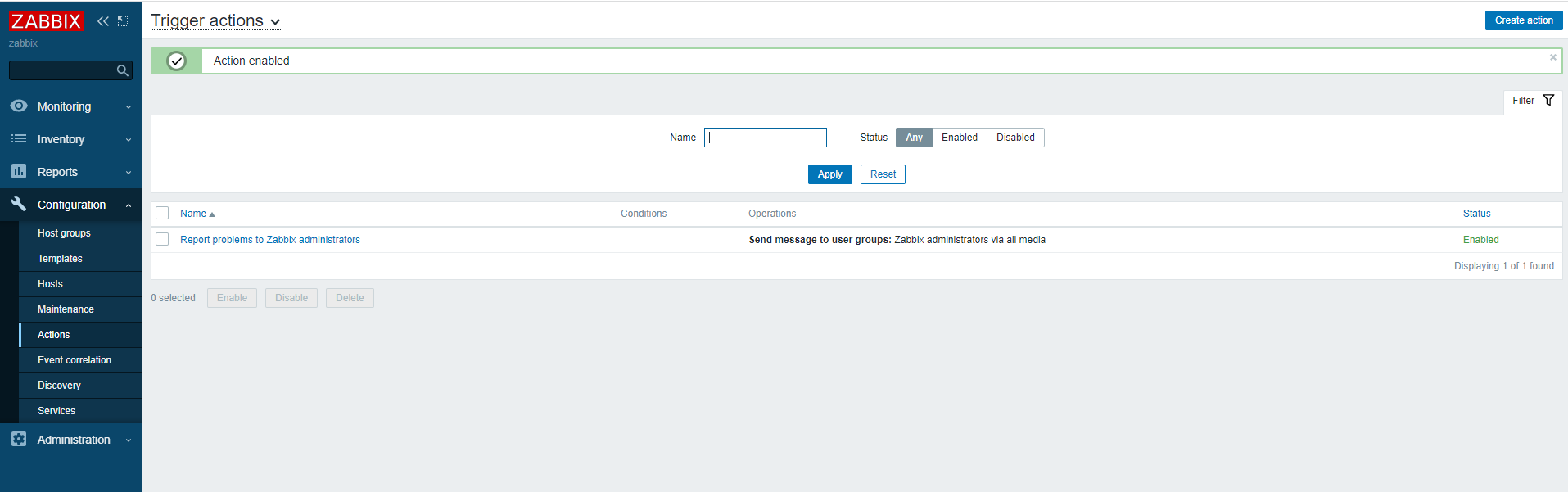Set Status filter to Enabled

pos(960,138)
